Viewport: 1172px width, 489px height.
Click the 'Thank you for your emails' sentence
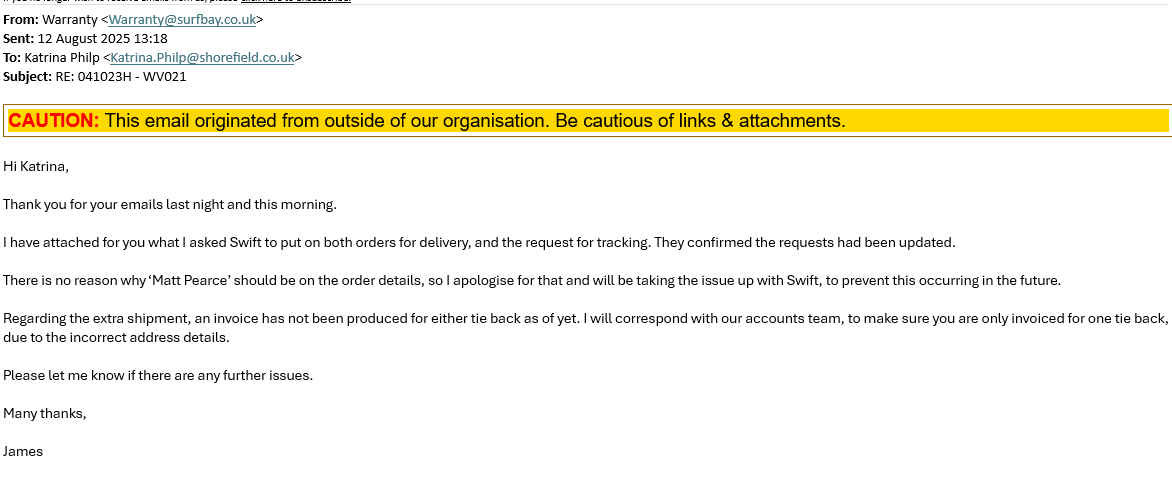170,205
